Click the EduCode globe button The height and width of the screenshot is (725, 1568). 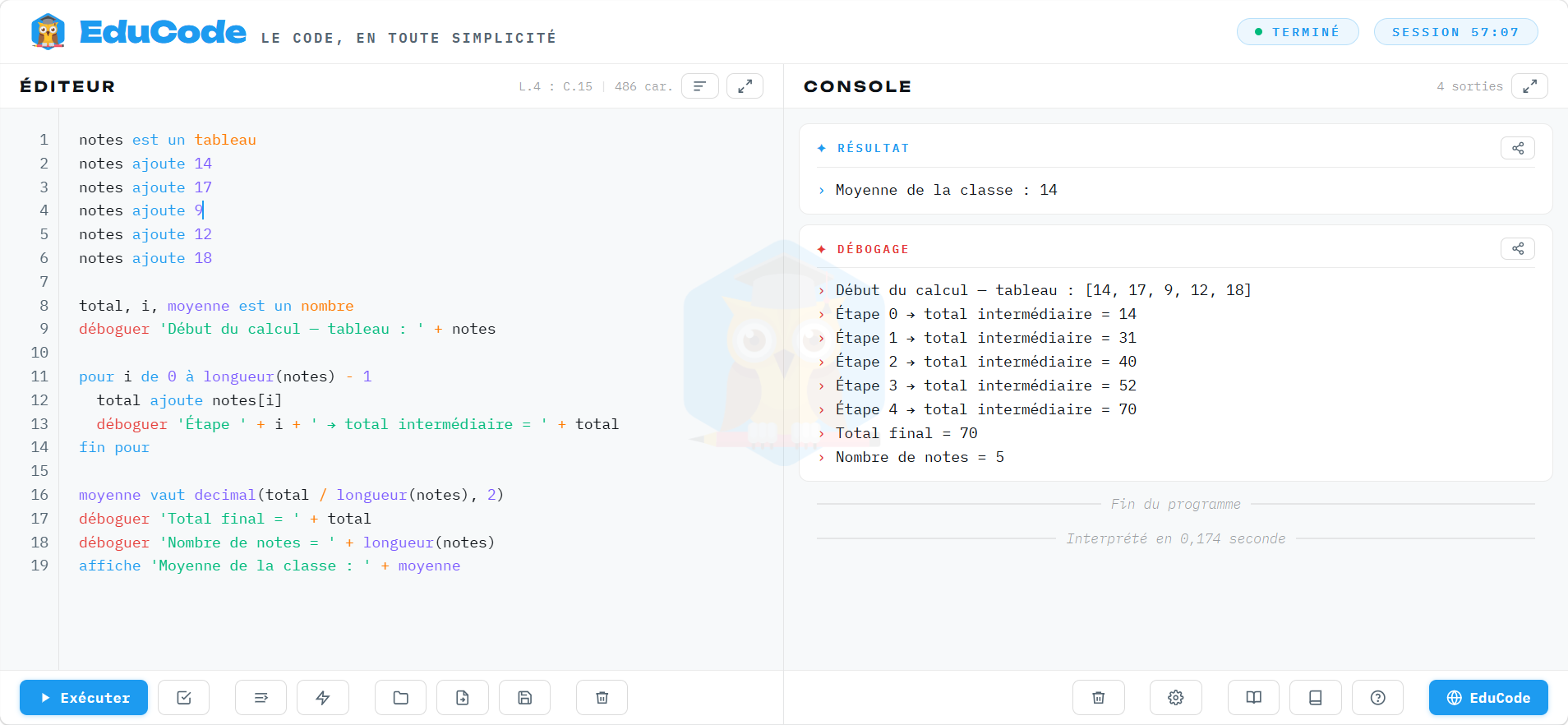point(1488,698)
